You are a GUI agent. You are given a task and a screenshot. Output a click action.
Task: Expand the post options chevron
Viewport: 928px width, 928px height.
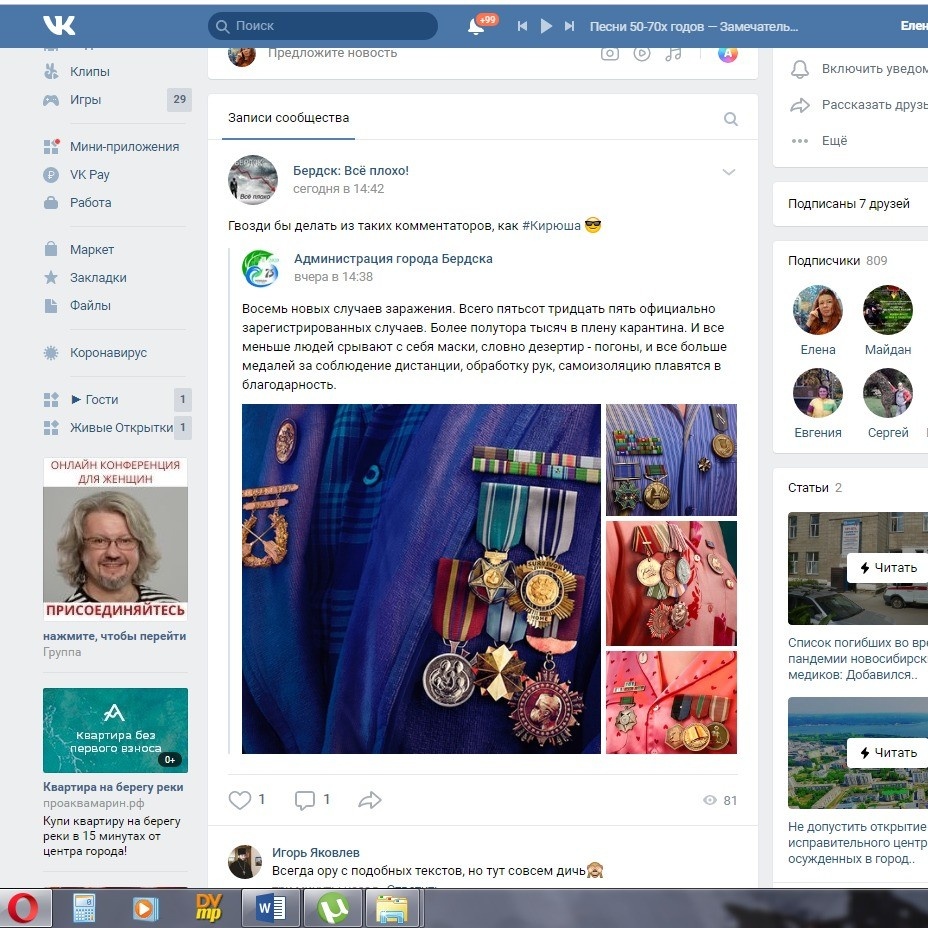(729, 172)
